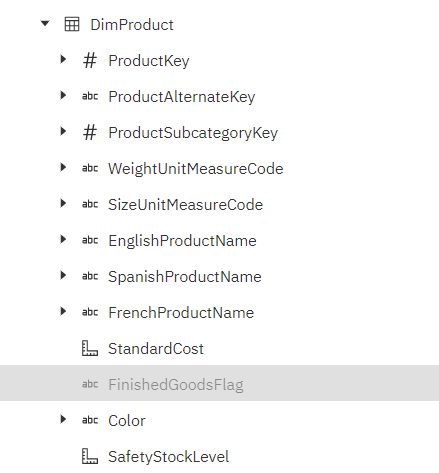This screenshot has height=473, width=439.
Task: Click the number icon next to ProductSubcategoryKey
Action: (90, 133)
